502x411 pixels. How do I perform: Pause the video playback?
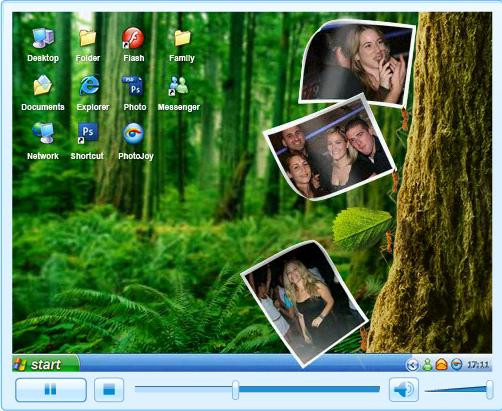pyautogui.click(x=51, y=389)
